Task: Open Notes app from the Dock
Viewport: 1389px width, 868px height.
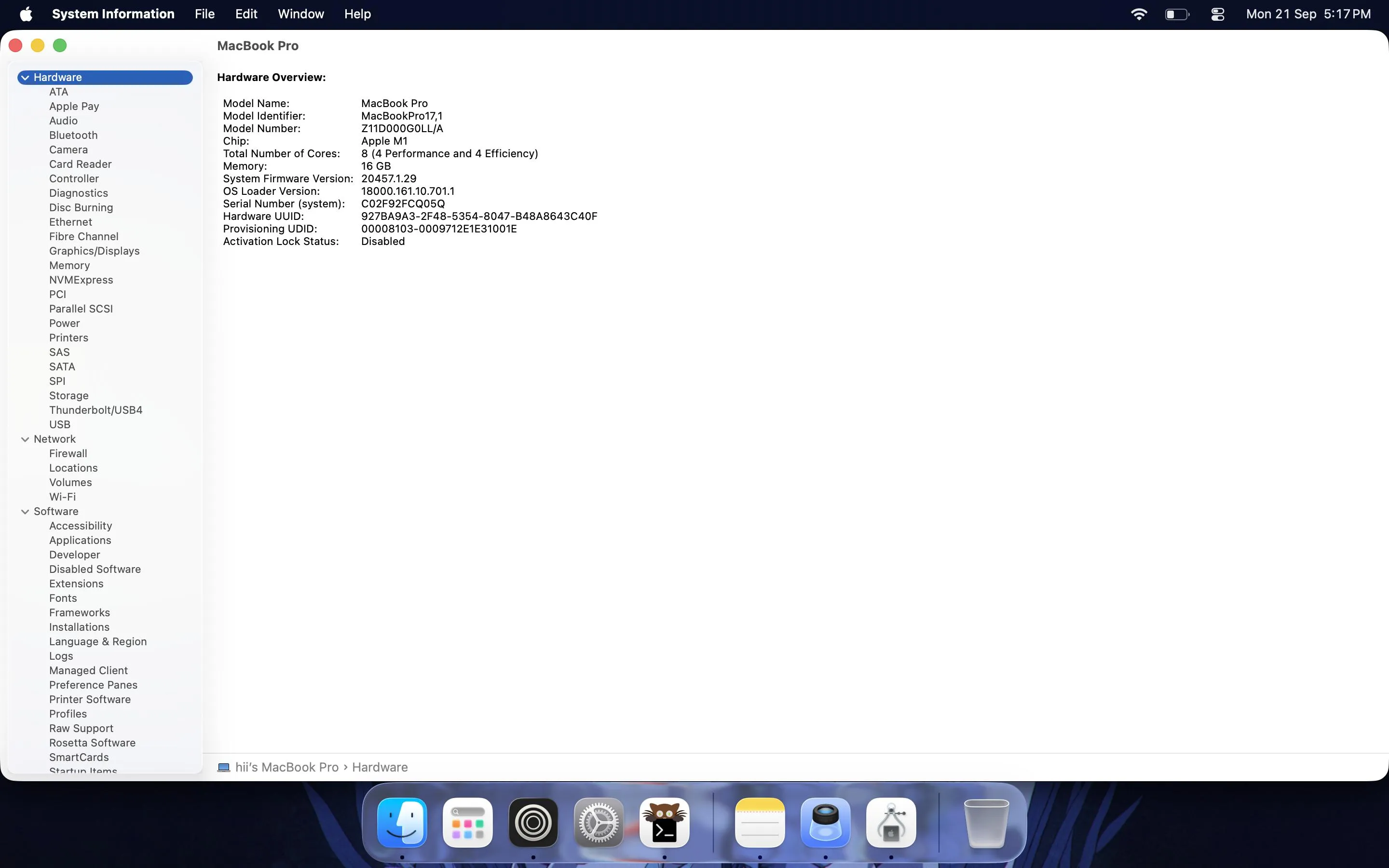Action: [760, 822]
